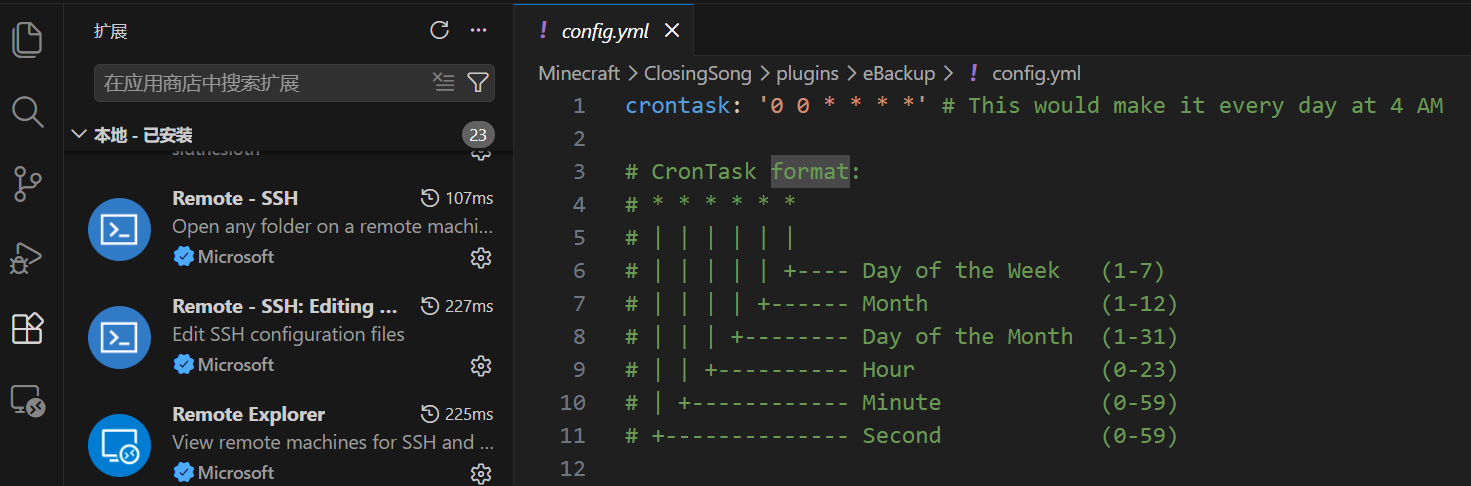The width and height of the screenshot is (1471, 486).
Task: Open the extensions panel more actions menu
Action: point(478,30)
